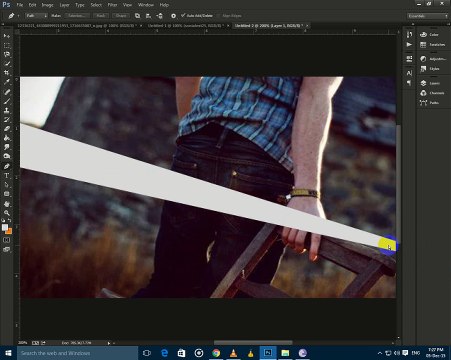Viewport: 451px width, 360px height.
Task: Open the Color panel
Action: pyautogui.click(x=433, y=35)
